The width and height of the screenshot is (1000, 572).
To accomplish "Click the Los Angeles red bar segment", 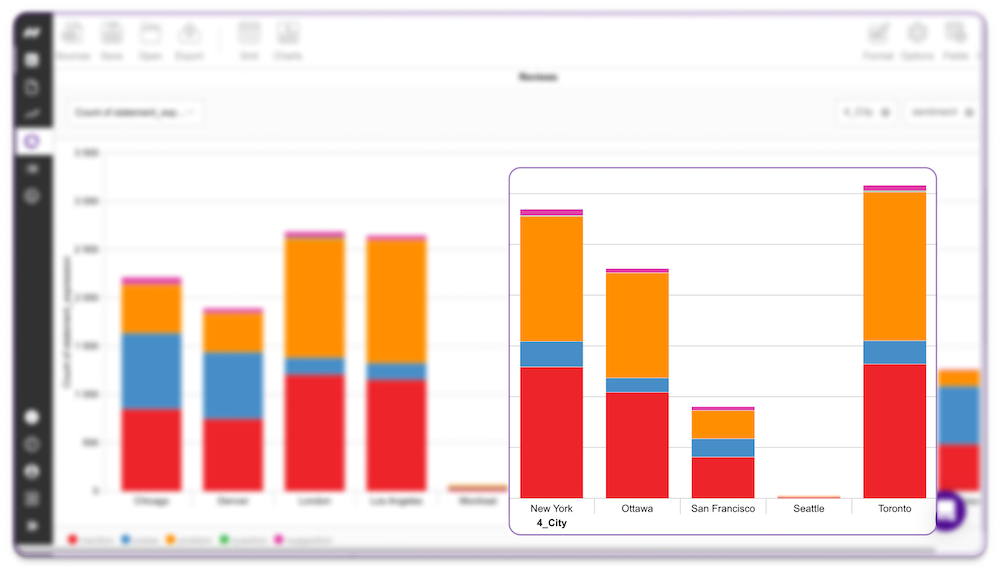I will tap(396, 436).
